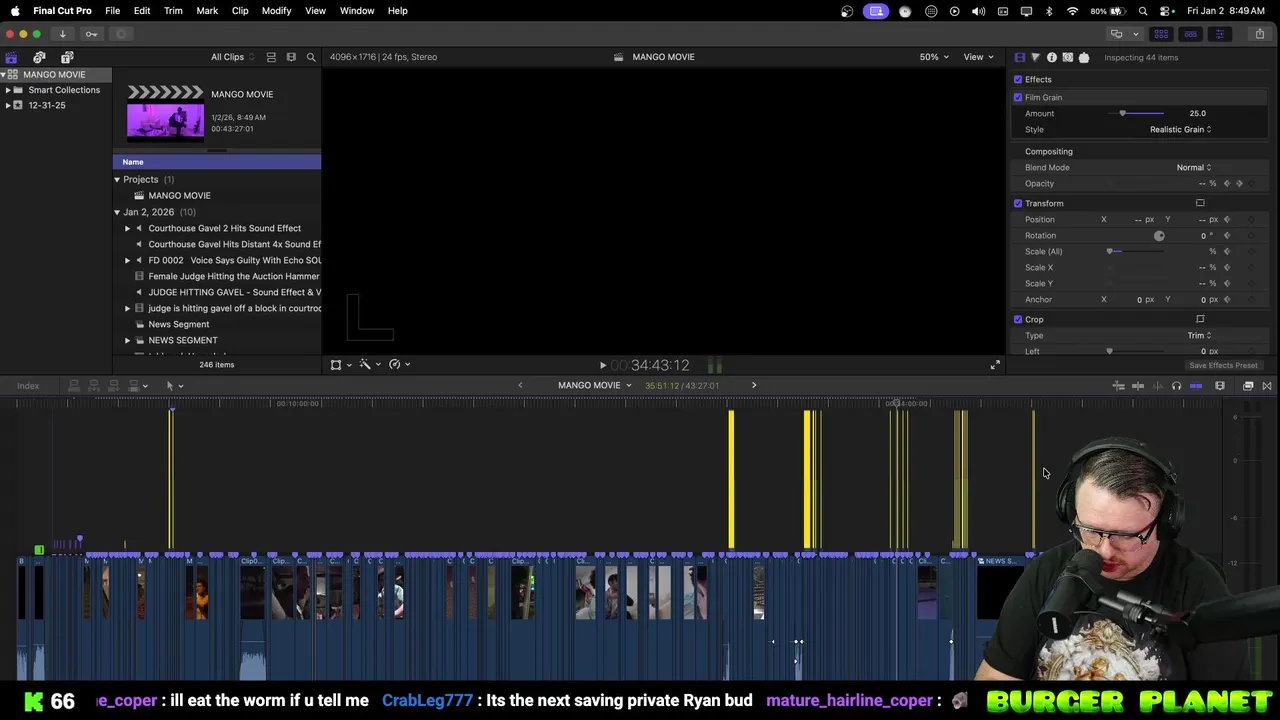Open the File menu
1280x720 pixels.
tap(112, 10)
